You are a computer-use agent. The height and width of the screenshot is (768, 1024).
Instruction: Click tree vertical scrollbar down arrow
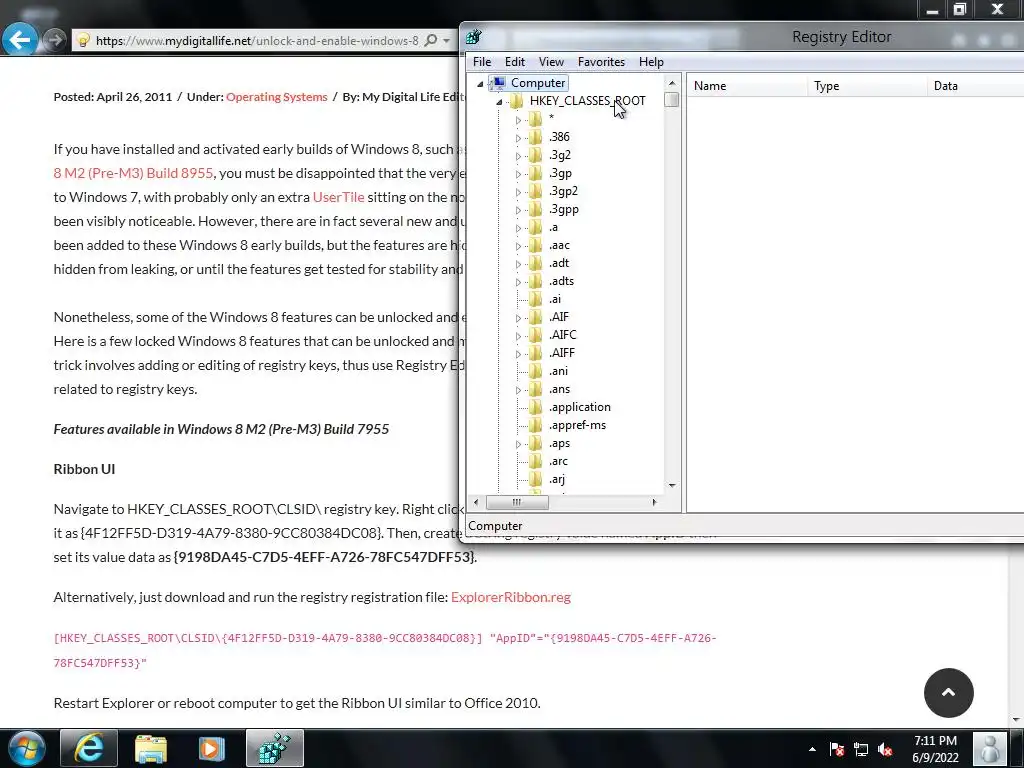point(672,486)
